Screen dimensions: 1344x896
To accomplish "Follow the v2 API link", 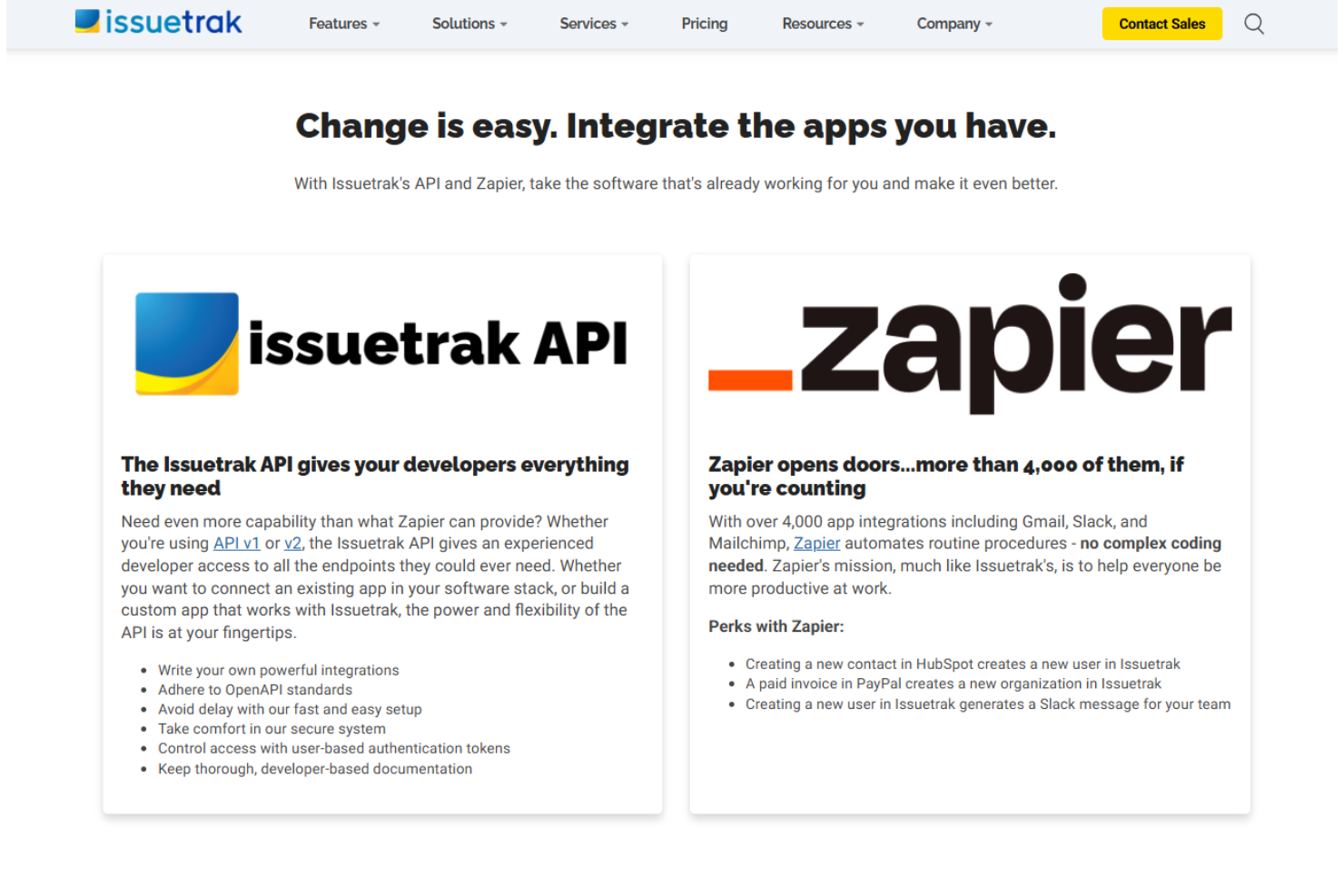I will click(292, 543).
